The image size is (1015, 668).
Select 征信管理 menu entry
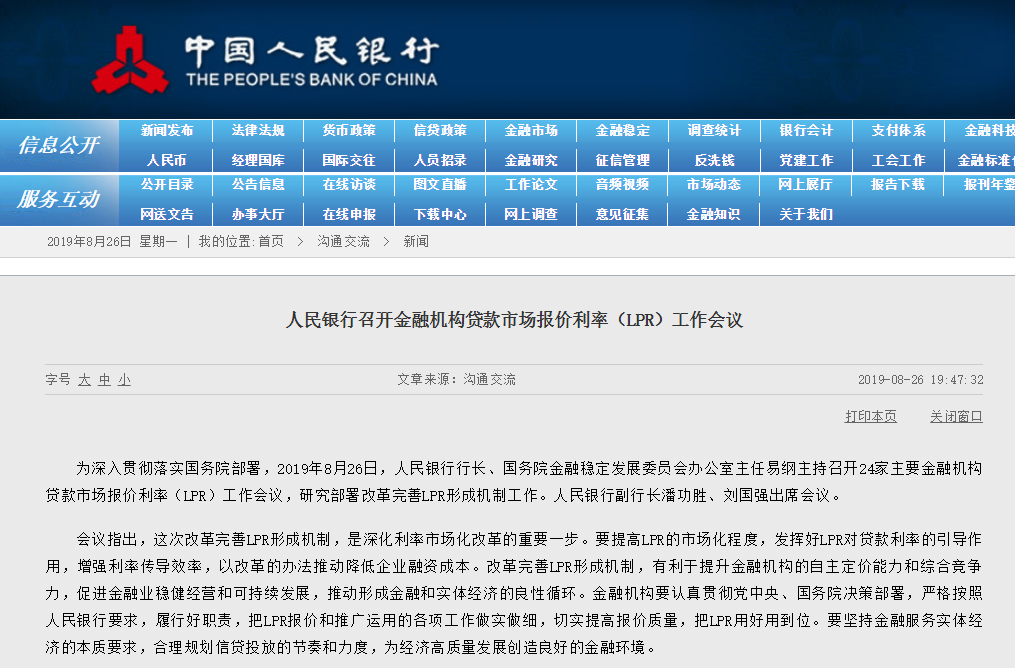click(623, 160)
